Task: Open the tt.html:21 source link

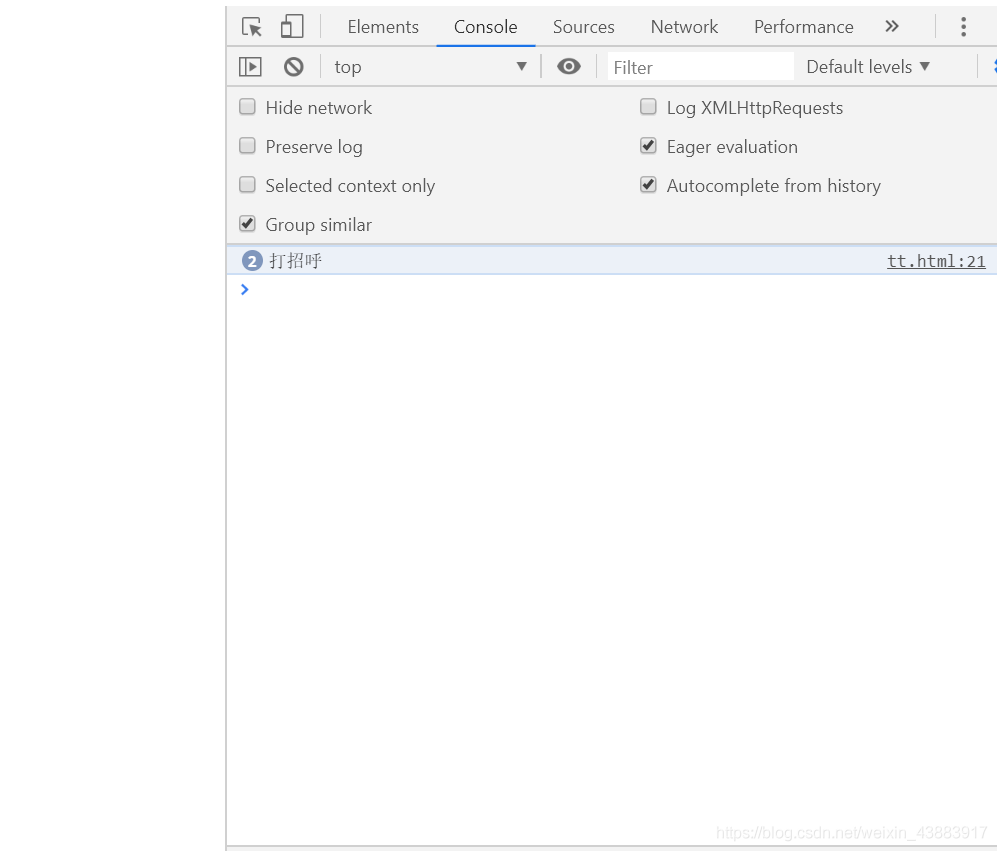Action: [936, 261]
